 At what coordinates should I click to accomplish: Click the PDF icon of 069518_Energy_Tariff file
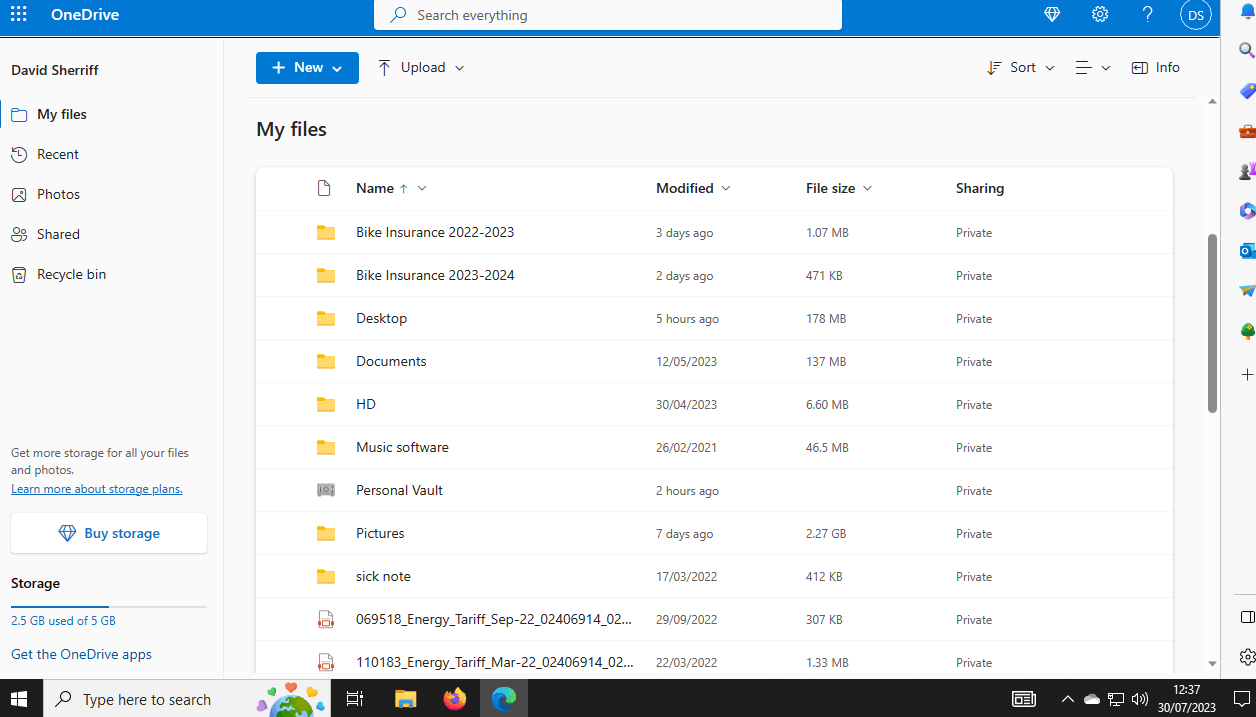point(325,619)
